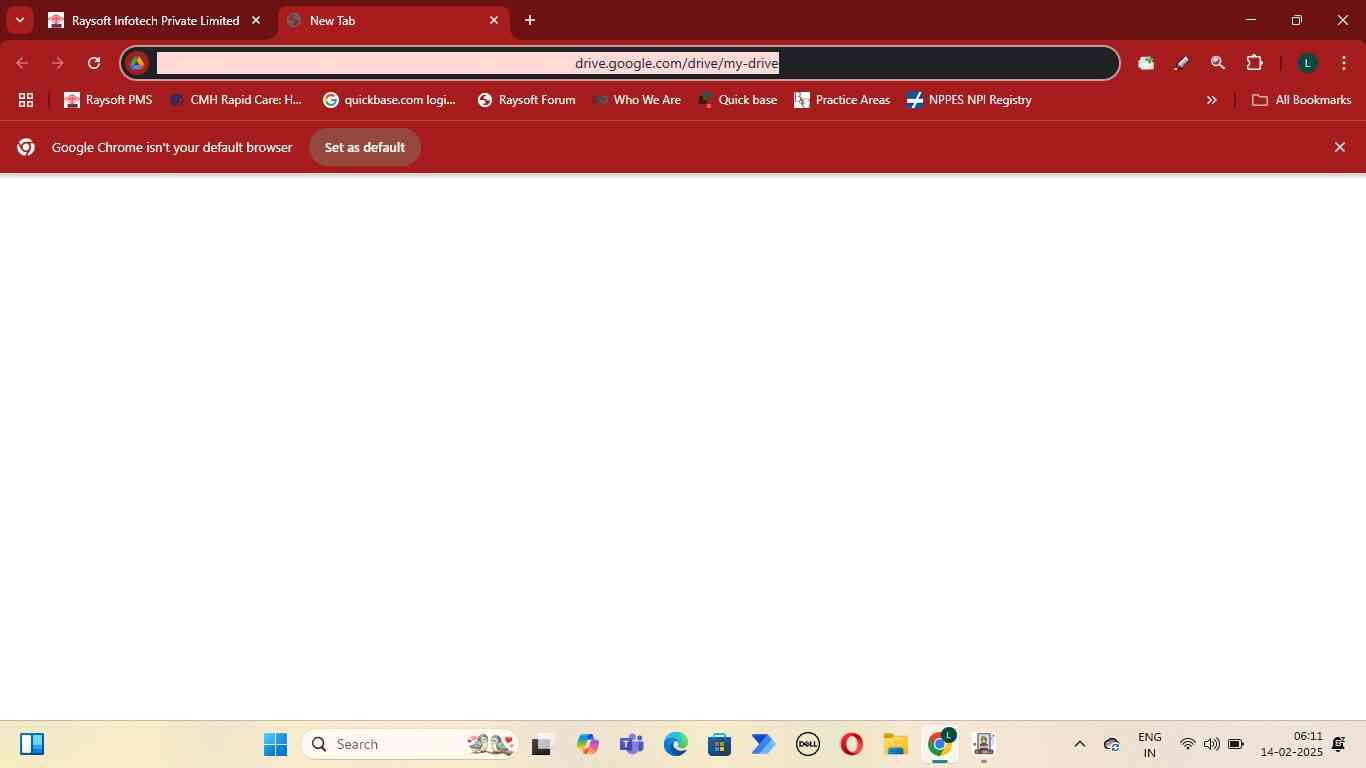
Task: Open the All Bookmarks folder
Action: coord(1301,100)
